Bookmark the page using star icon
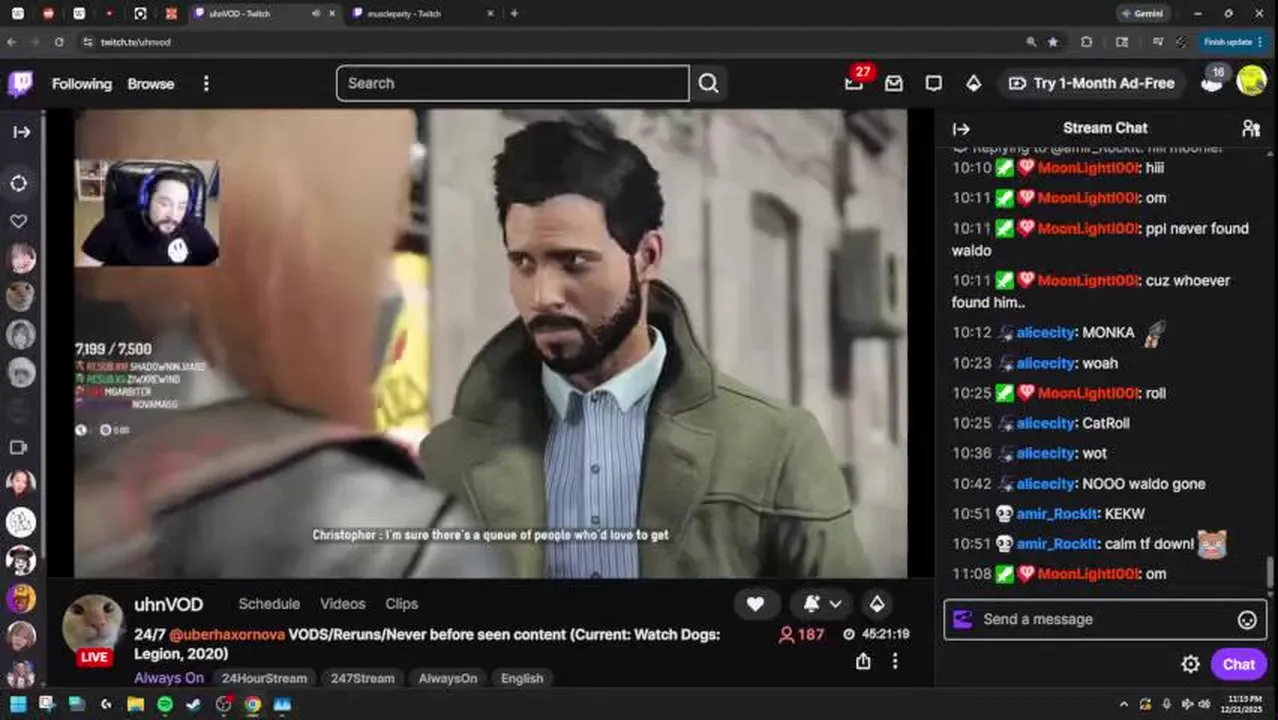Viewport: 1278px width, 720px height. pyautogui.click(x=1053, y=42)
